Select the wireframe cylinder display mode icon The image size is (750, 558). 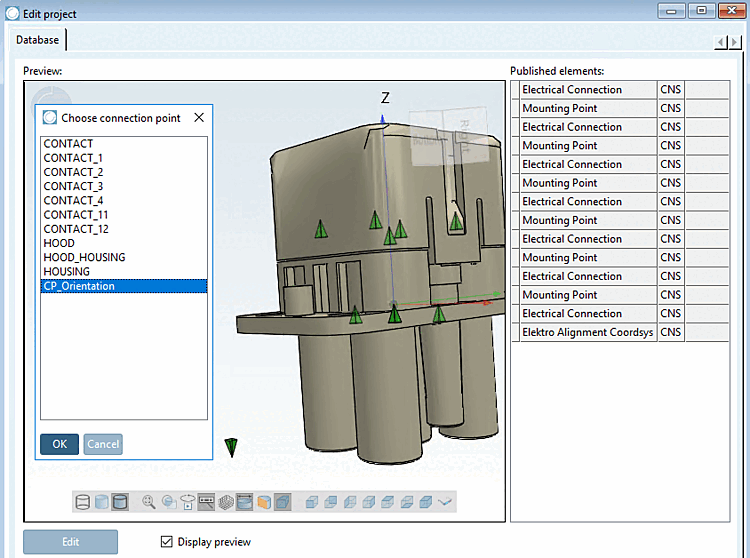coord(83,502)
